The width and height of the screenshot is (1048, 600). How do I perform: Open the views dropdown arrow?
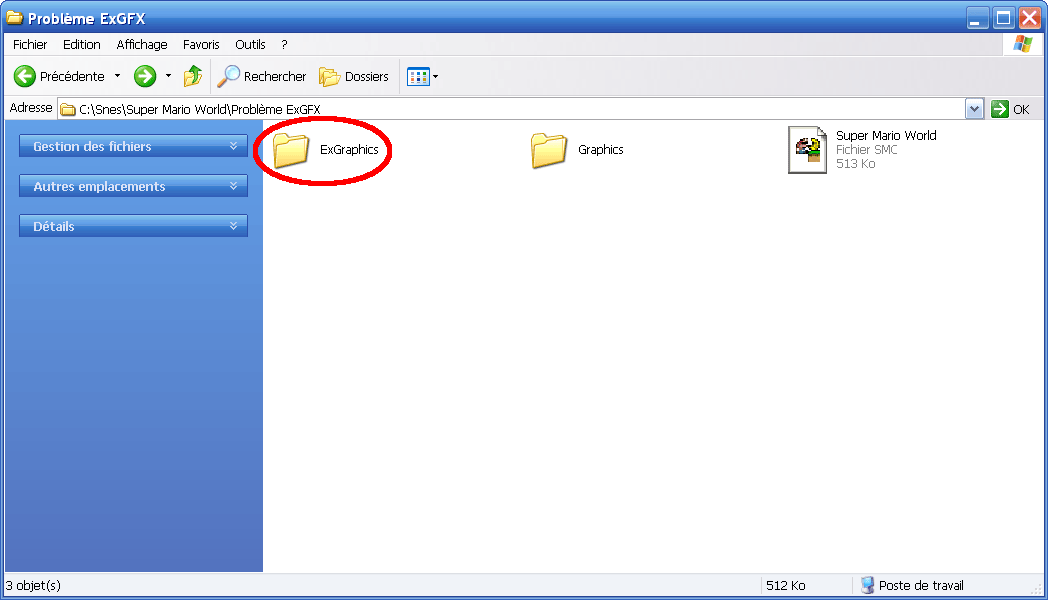436,77
